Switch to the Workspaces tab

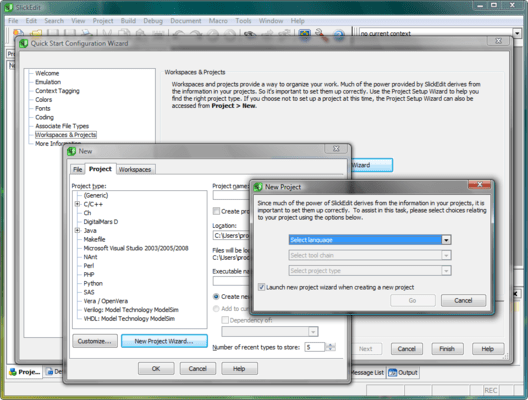pos(135,169)
